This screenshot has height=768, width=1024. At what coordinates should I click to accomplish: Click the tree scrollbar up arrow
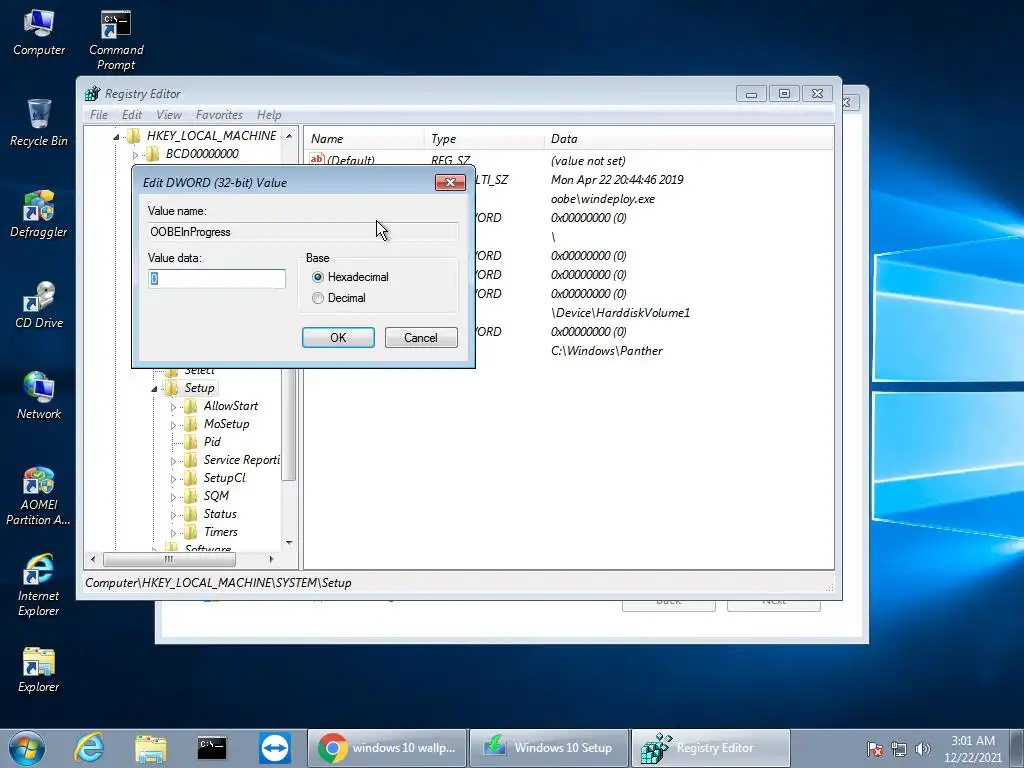point(289,136)
